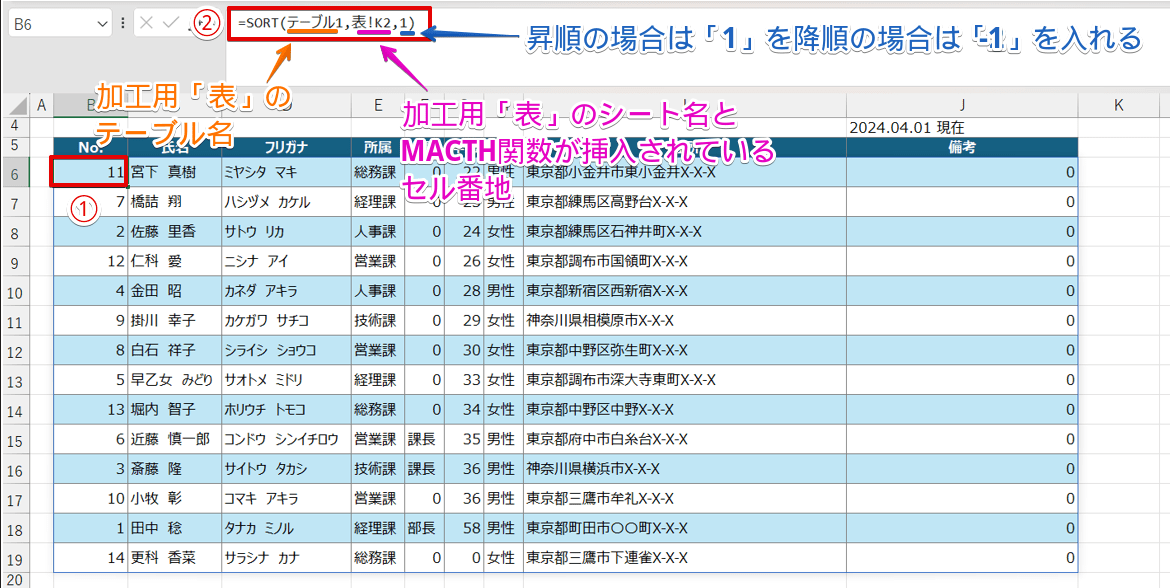Select row 19 header
Screen dimensions: 1170x588
pyautogui.click(x=15, y=559)
